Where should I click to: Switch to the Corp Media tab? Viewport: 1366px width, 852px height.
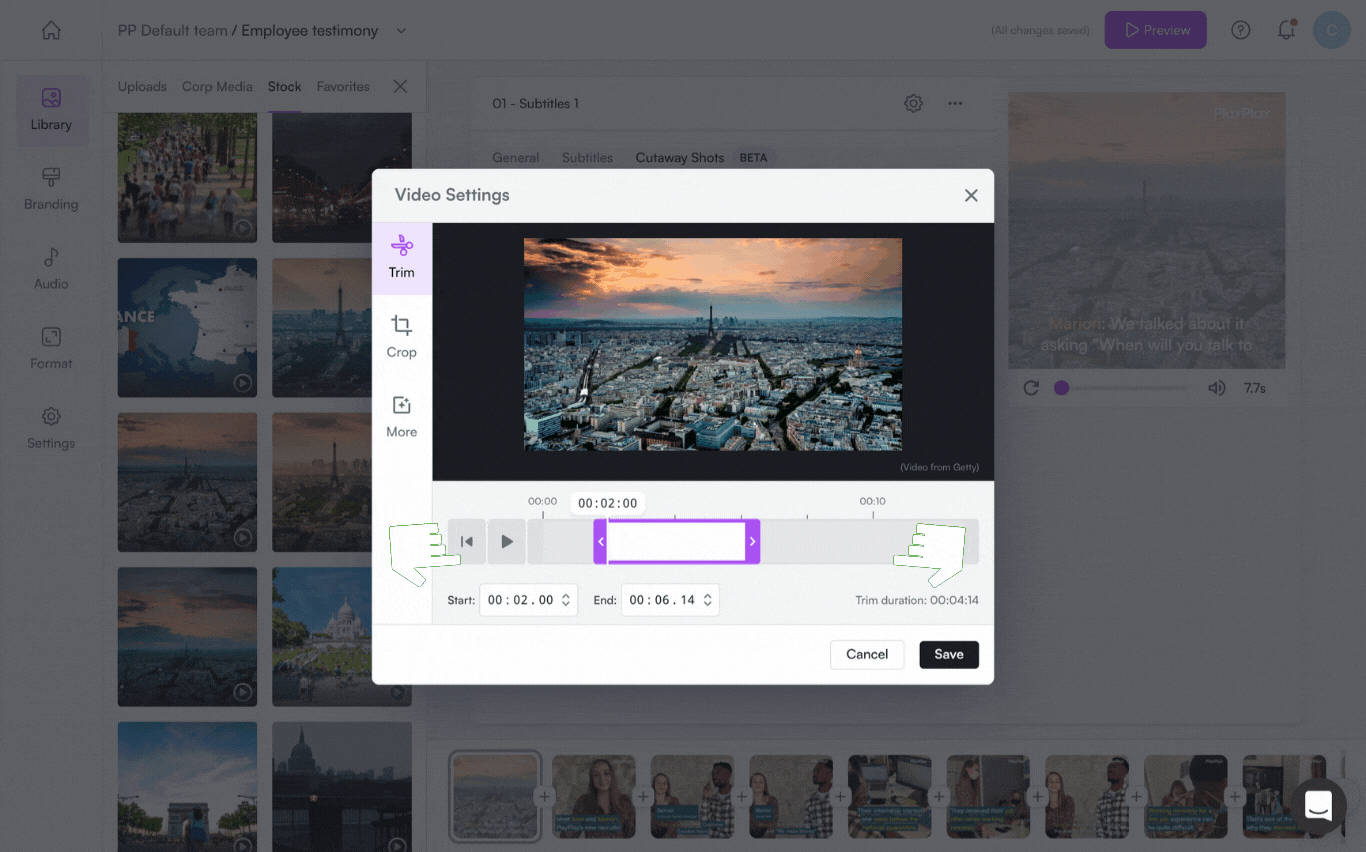(217, 87)
